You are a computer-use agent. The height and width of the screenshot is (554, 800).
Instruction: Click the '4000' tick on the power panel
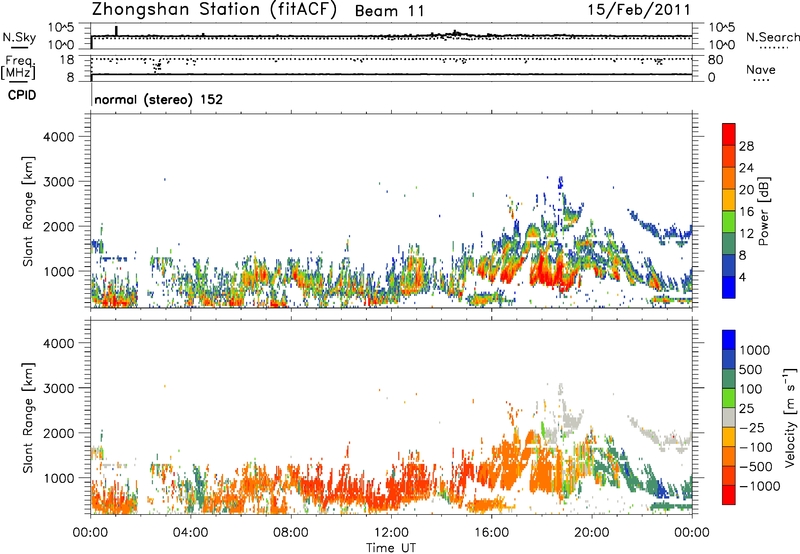tap(58, 137)
